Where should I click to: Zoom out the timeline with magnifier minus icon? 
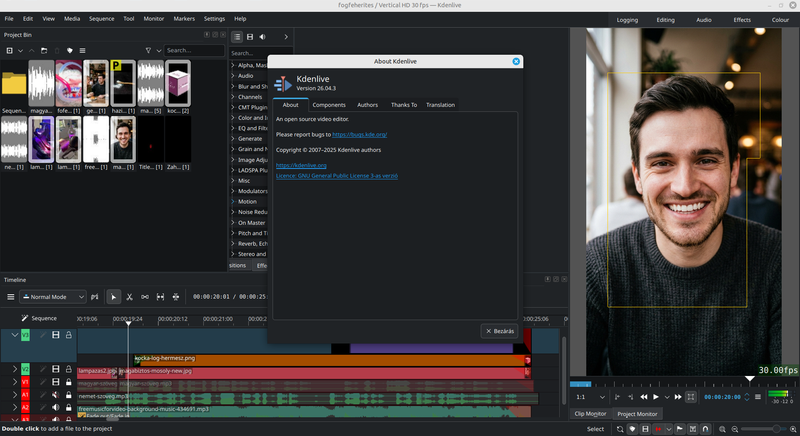[735, 429]
